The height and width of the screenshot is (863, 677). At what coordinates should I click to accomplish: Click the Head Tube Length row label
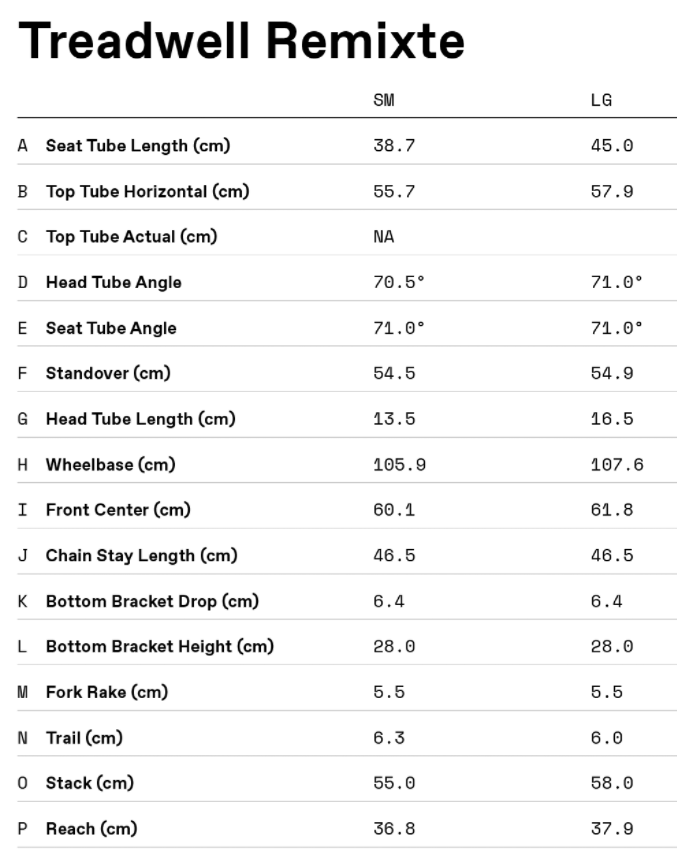(140, 419)
